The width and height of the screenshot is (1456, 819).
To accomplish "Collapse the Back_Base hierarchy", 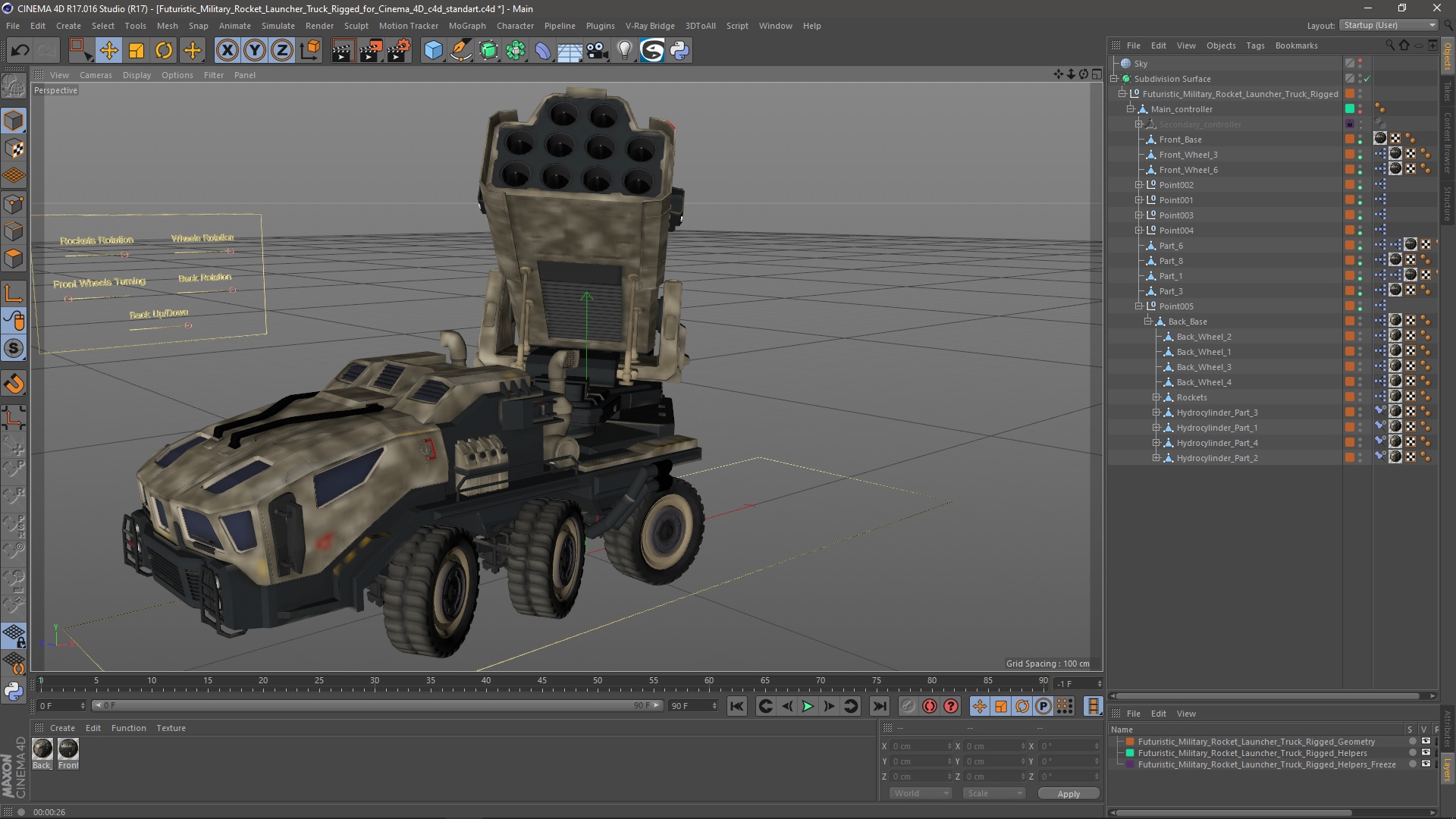I will click(x=1147, y=322).
